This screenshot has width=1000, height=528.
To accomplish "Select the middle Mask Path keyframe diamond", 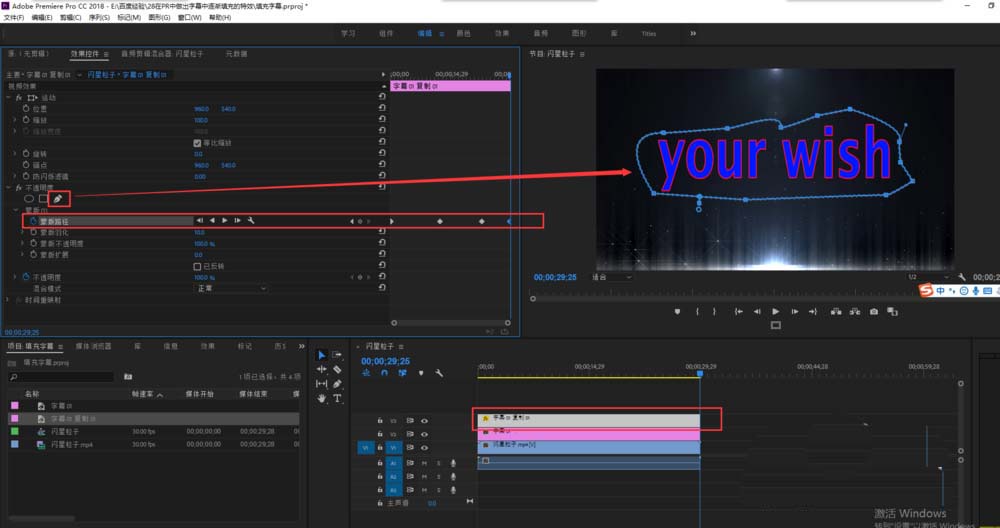I will [x=439, y=221].
